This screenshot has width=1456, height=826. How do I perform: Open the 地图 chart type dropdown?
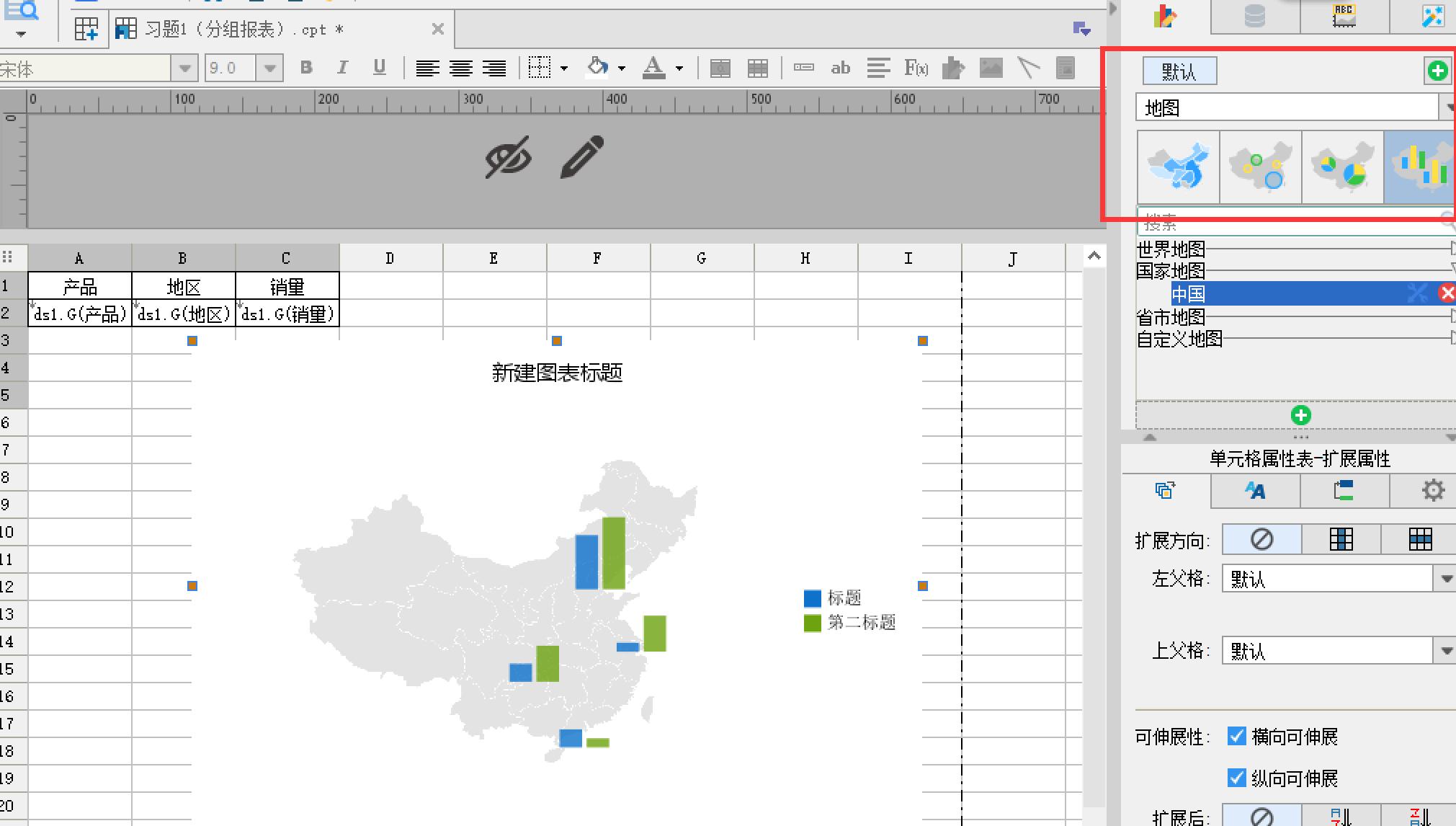click(x=1449, y=107)
